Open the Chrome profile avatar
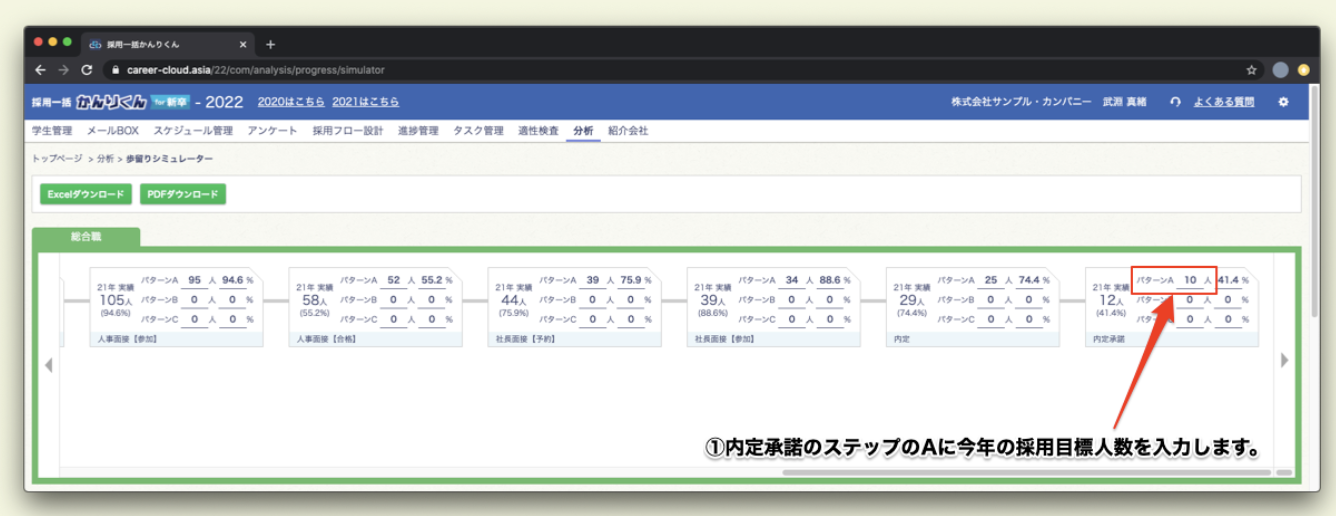The height and width of the screenshot is (516, 1336). click(x=1280, y=71)
